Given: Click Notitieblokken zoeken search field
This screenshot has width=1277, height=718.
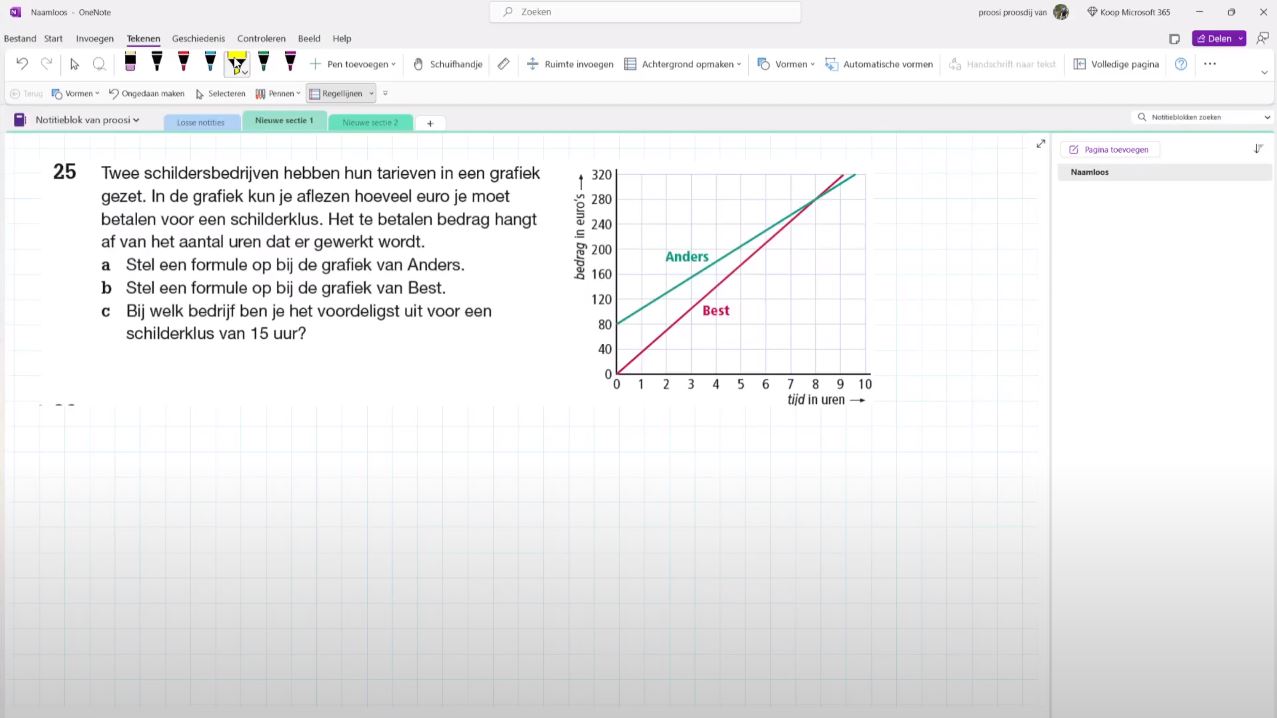Looking at the screenshot, I should [1202, 117].
